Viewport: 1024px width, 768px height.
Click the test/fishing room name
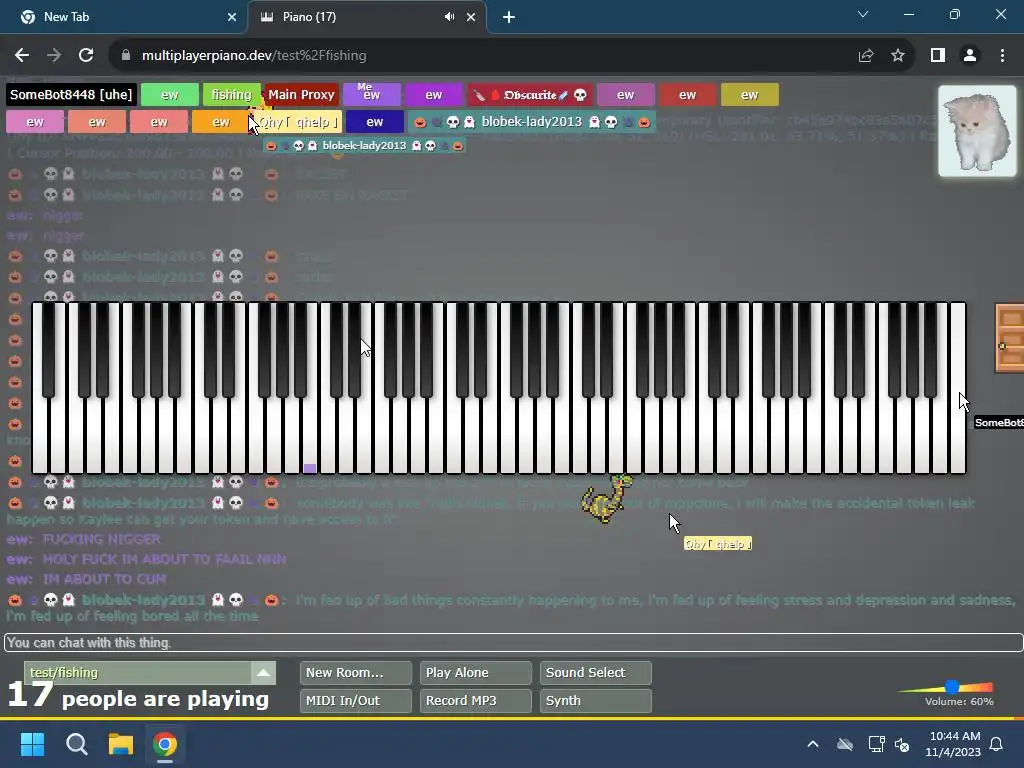pos(64,673)
